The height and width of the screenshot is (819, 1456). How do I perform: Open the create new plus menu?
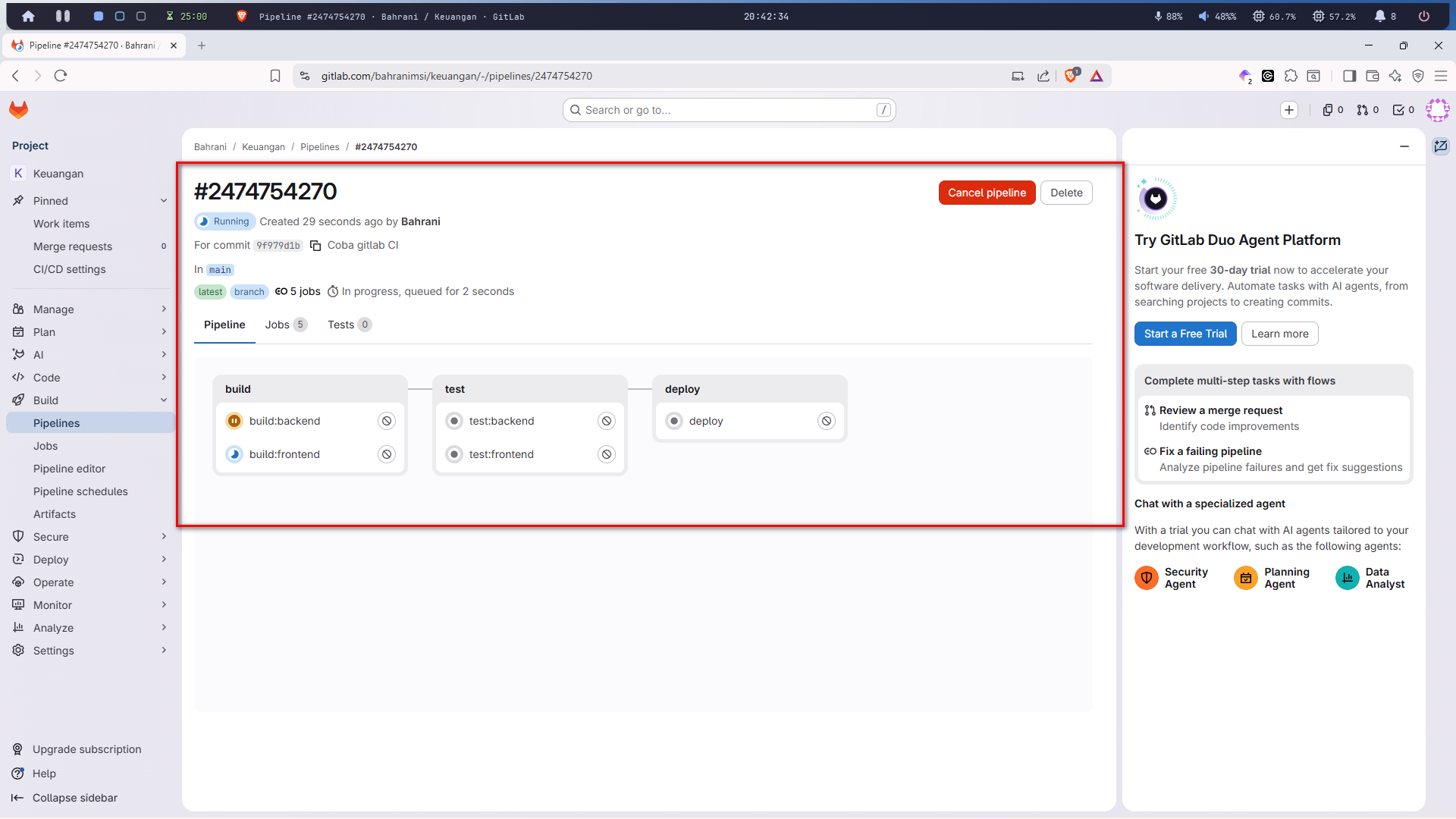click(x=1289, y=110)
